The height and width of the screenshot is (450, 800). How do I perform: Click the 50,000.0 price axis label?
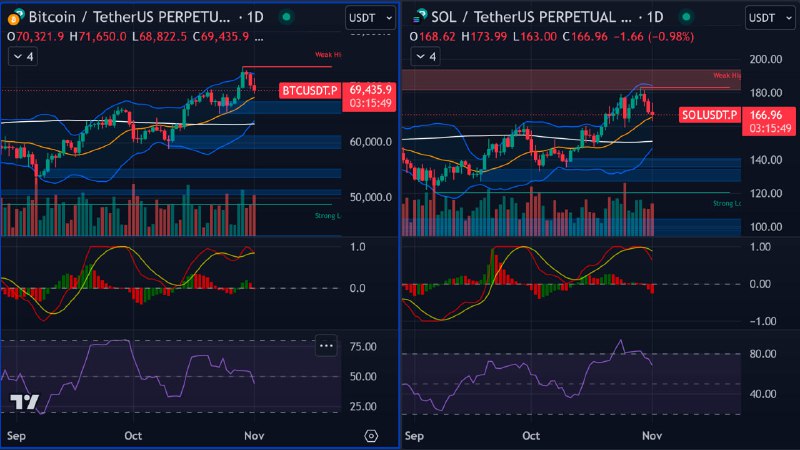(x=370, y=197)
